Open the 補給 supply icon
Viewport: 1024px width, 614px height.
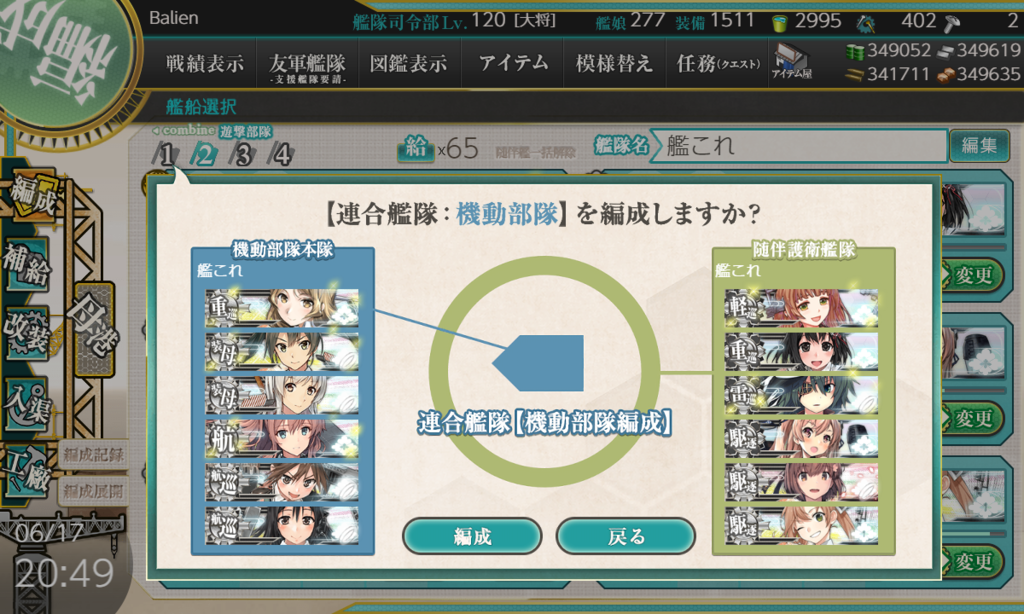pos(27,265)
